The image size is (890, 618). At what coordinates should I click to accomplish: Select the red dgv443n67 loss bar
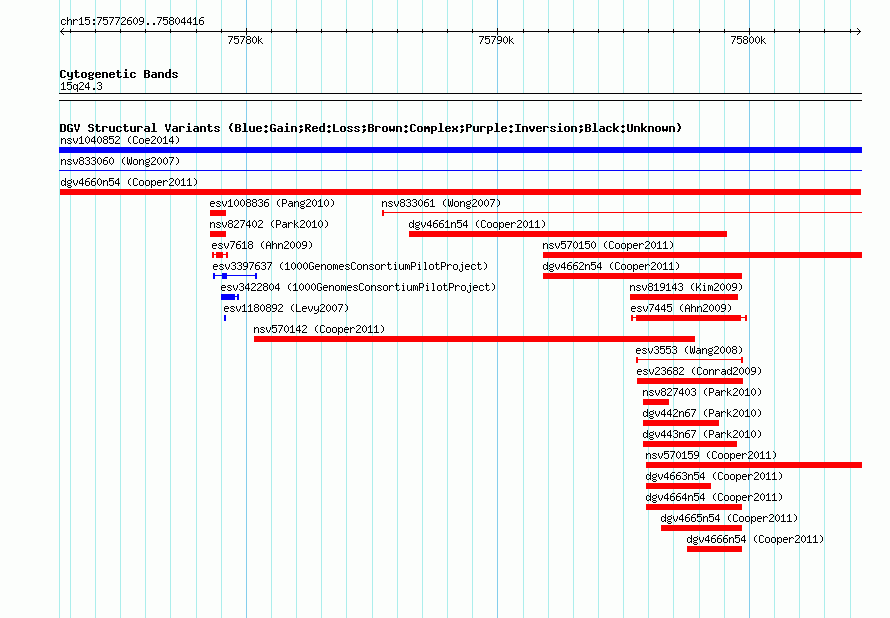(x=690, y=444)
